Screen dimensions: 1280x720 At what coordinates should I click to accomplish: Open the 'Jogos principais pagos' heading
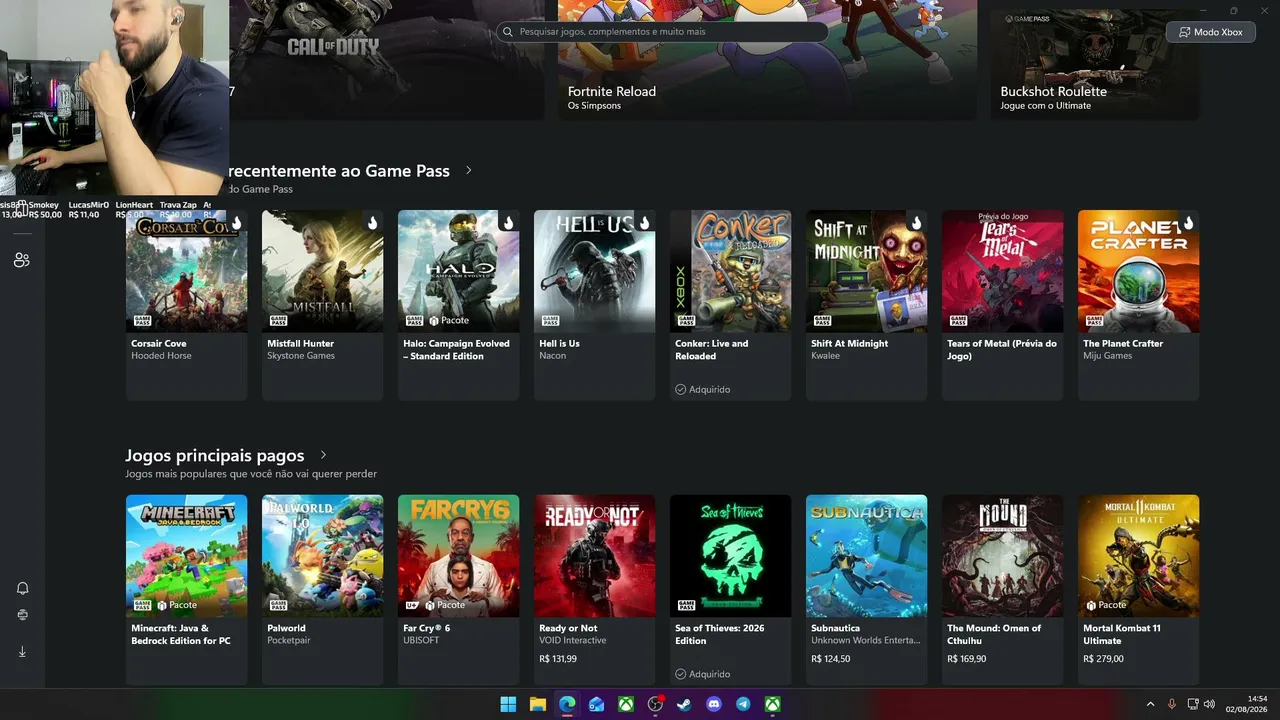[214, 456]
